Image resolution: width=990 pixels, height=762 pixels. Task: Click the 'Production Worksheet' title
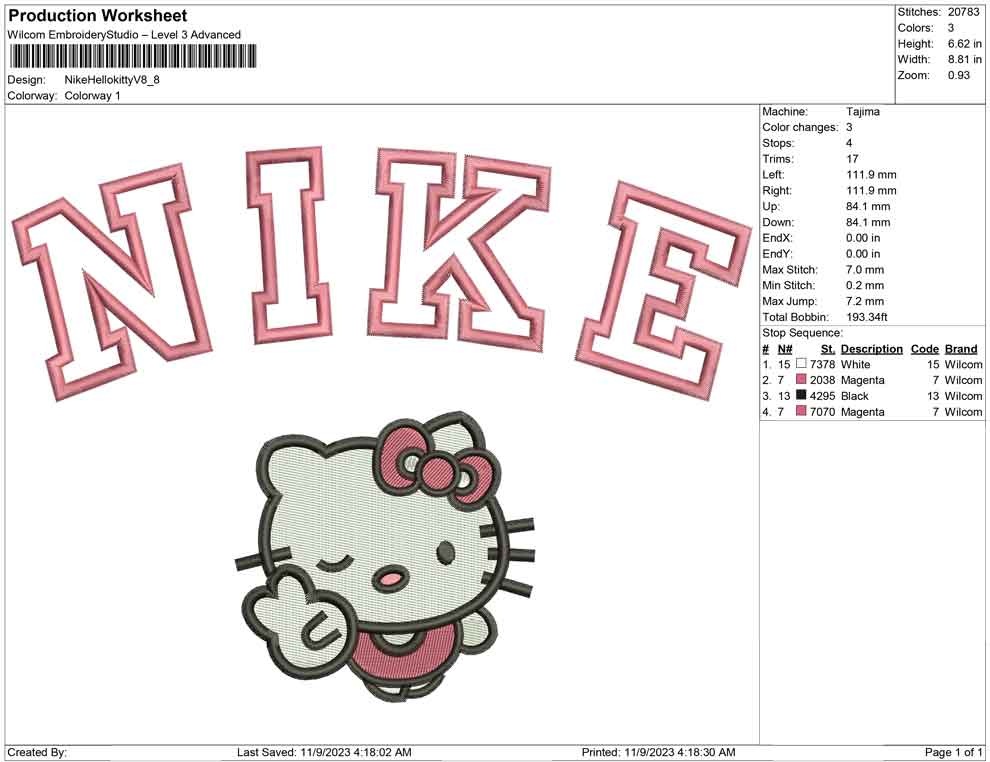[98, 15]
